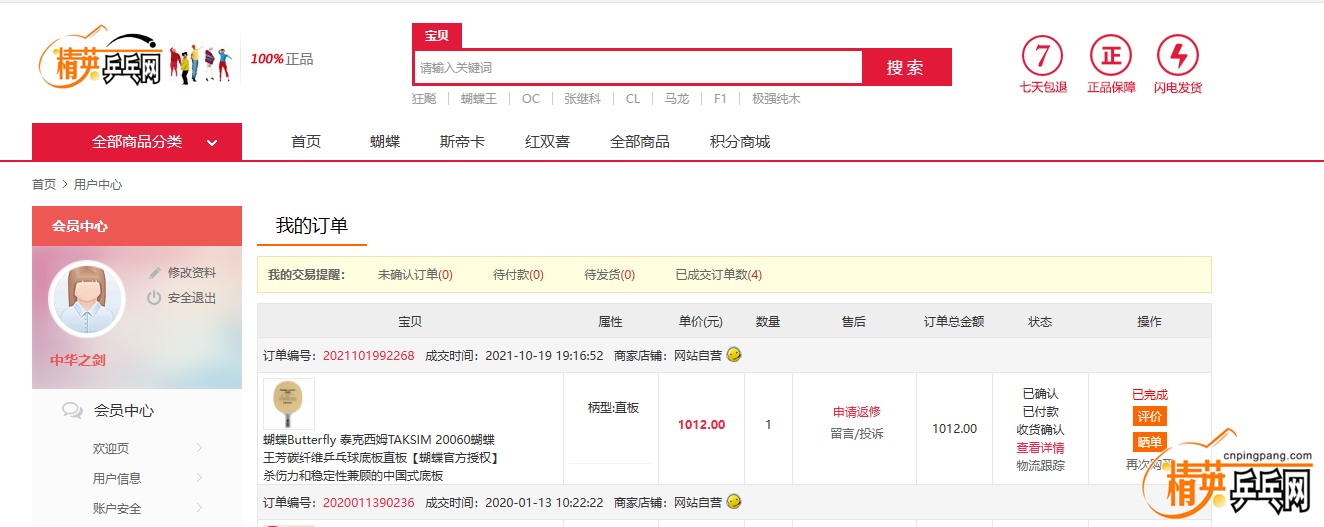Open order number 2021101992268
1324x527 pixels.
tap(368, 356)
